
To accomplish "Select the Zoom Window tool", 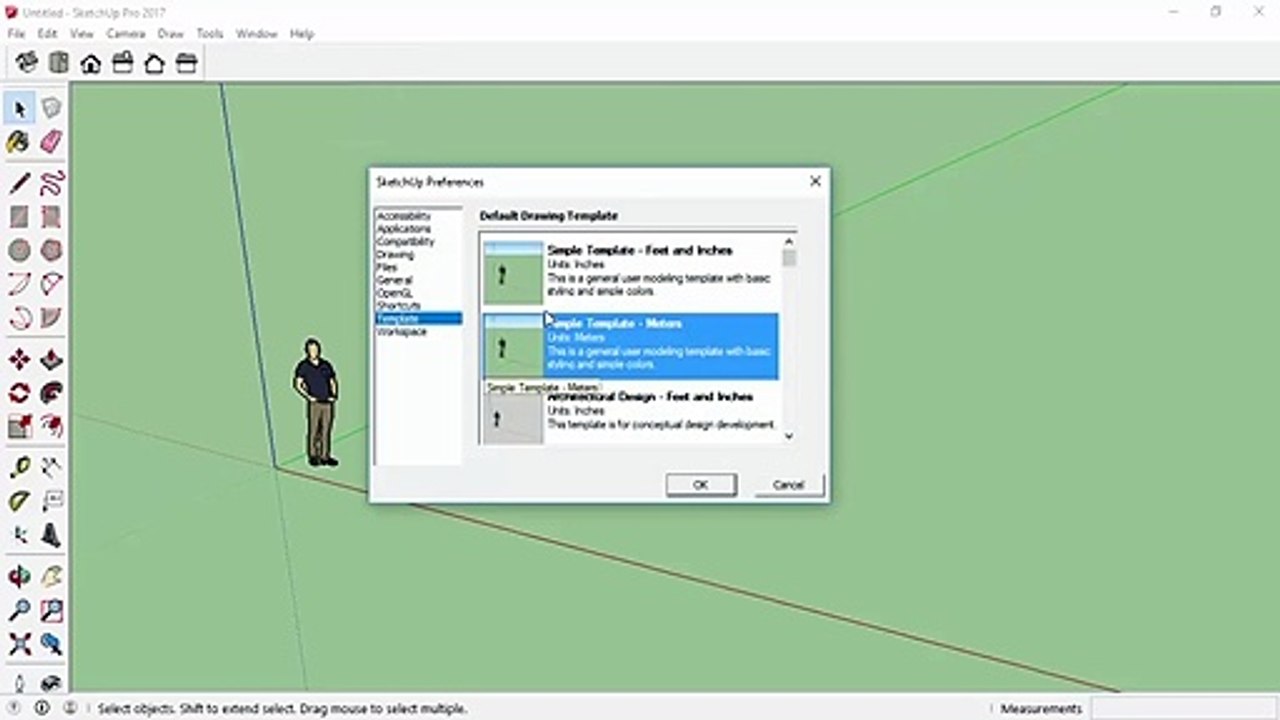I will (x=51, y=610).
